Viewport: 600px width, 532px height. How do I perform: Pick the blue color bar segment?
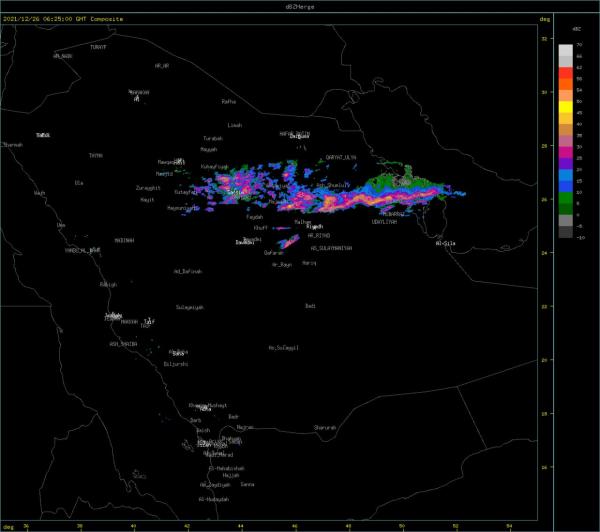click(x=566, y=186)
